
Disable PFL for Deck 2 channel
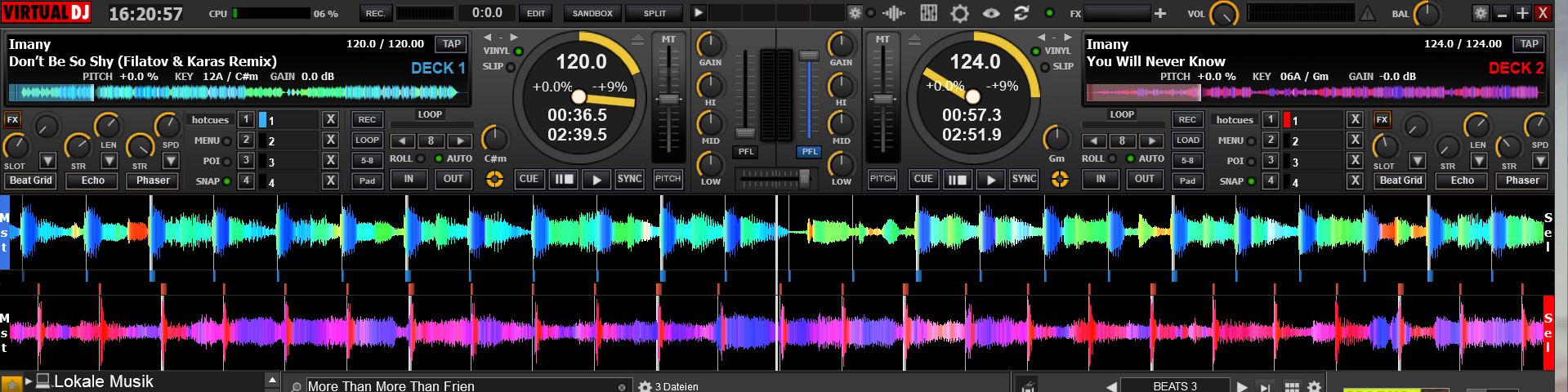coord(809,151)
